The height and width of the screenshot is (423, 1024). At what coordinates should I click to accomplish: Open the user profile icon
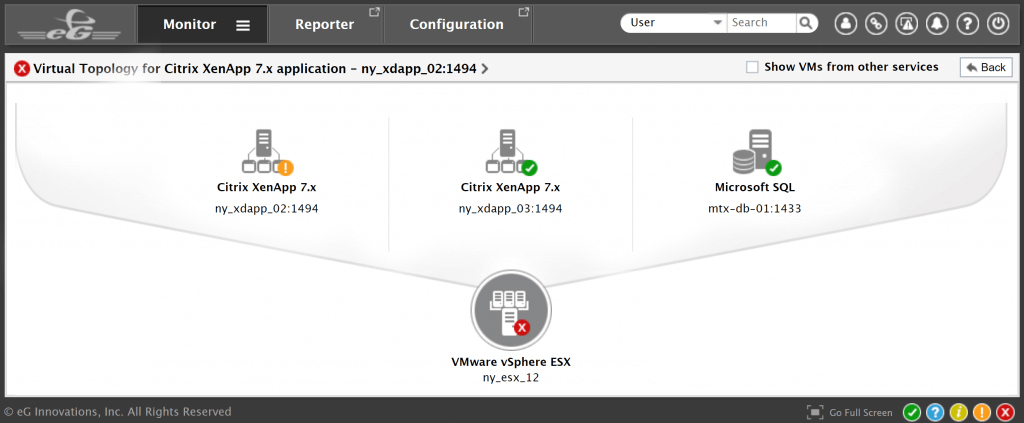(846, 24)
